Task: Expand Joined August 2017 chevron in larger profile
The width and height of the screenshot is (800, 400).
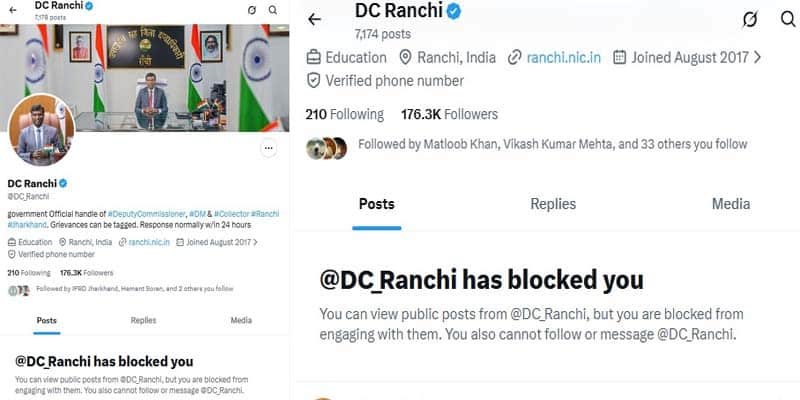Action: click(x=757, y=57)
